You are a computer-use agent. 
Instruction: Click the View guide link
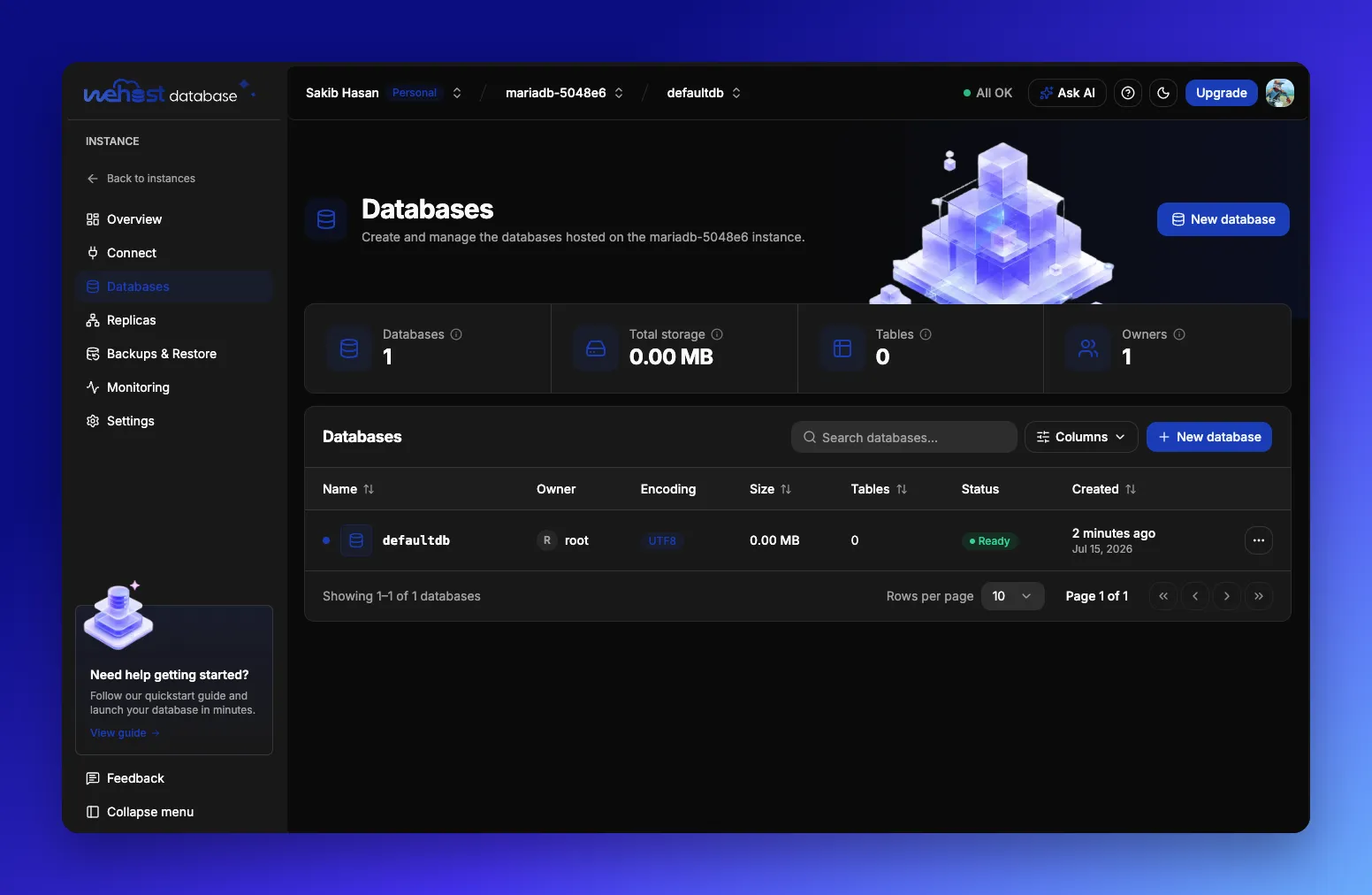[125, 733]
